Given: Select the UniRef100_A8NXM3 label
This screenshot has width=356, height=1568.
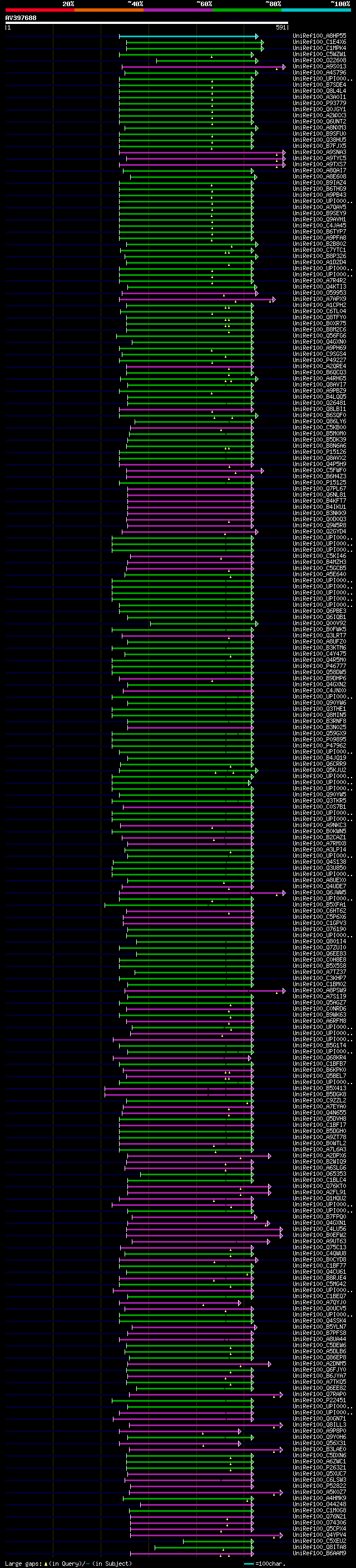Looking at the screenshot, I should [319, 128].
